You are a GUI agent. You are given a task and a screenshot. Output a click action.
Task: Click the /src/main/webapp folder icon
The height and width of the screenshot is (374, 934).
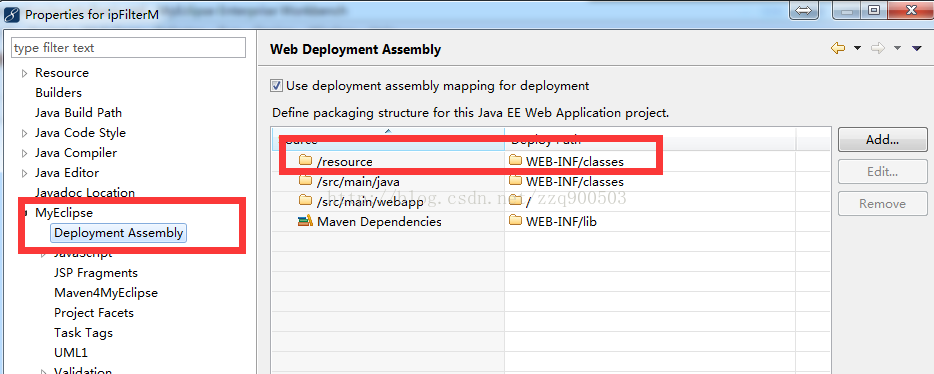(x=306, y=201)
